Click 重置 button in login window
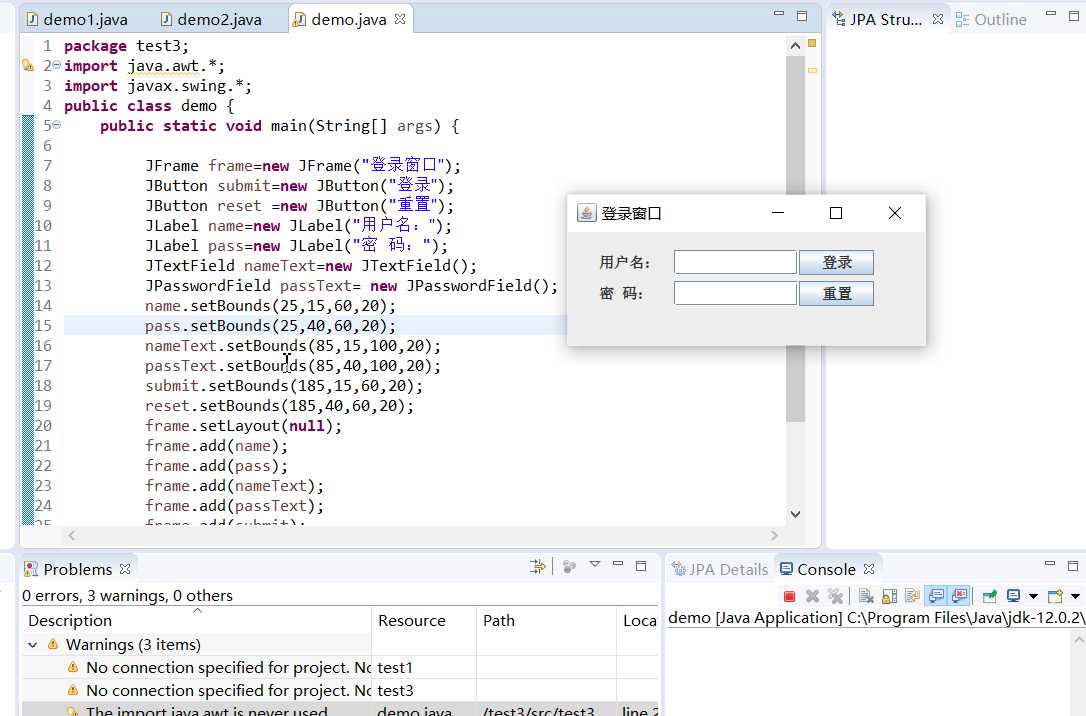 836,294
